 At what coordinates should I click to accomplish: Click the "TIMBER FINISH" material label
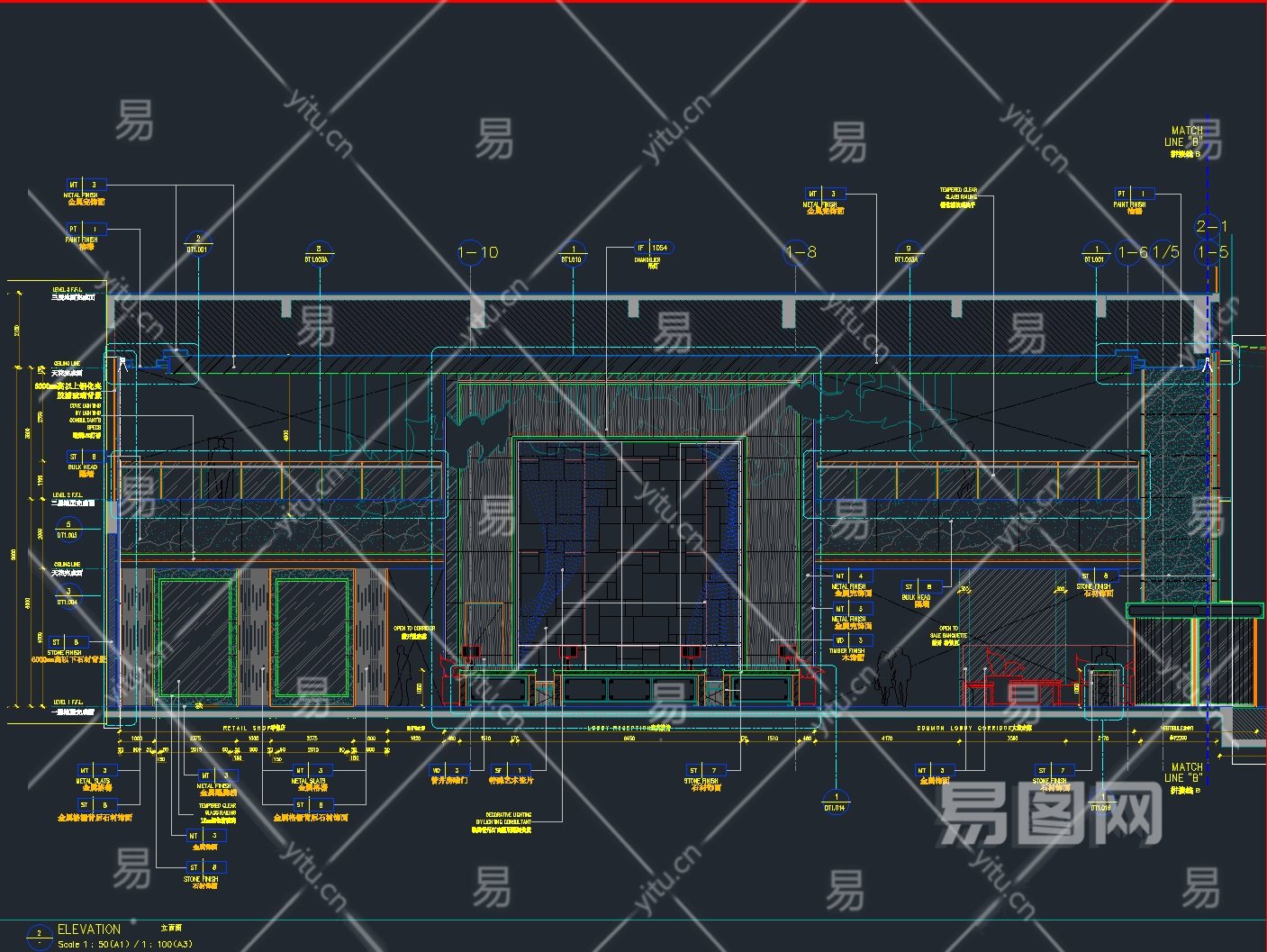pos(846,651)
